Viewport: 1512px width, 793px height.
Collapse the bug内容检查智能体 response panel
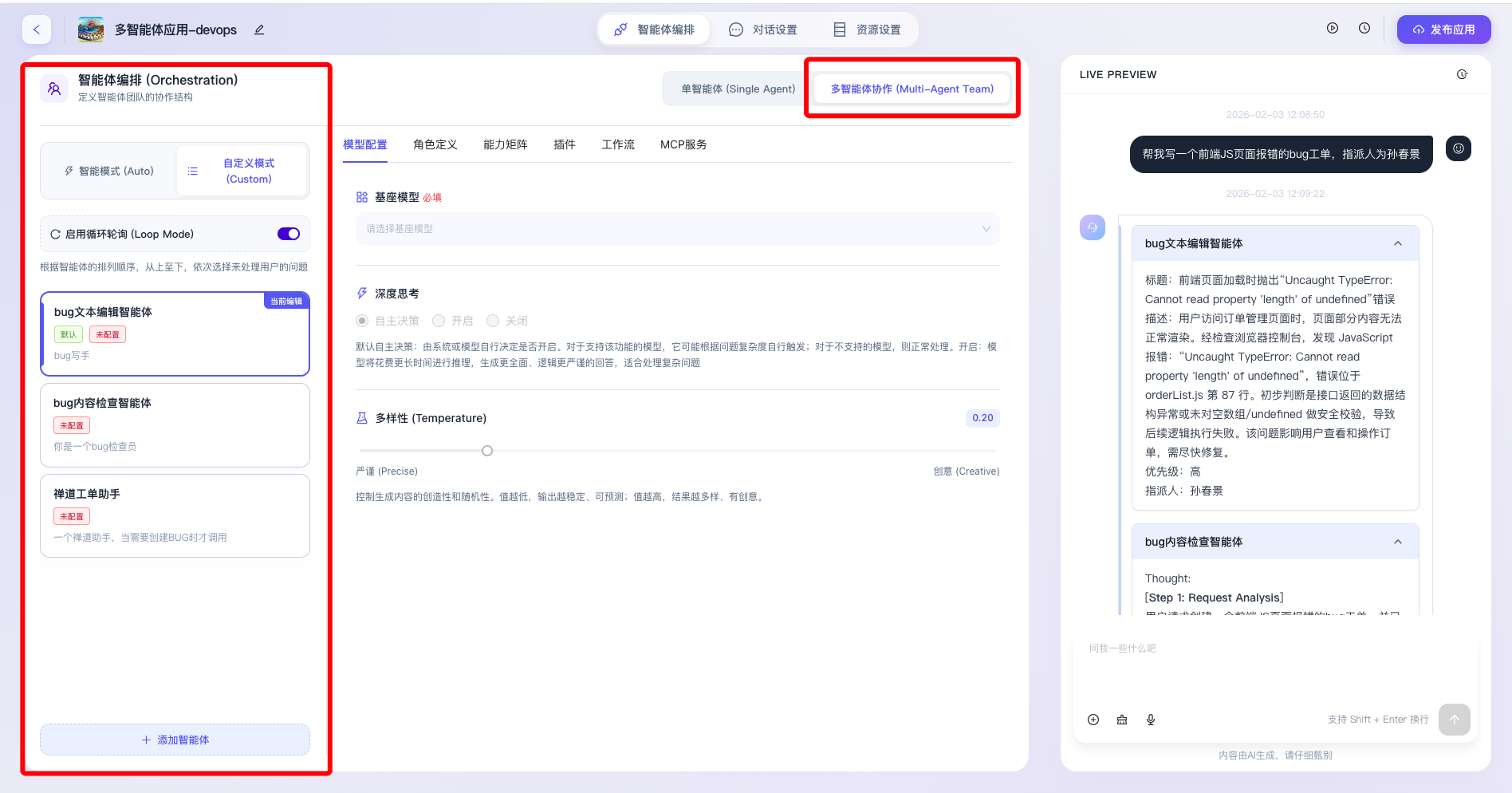pyautogui.click(x=1397, y=542)
